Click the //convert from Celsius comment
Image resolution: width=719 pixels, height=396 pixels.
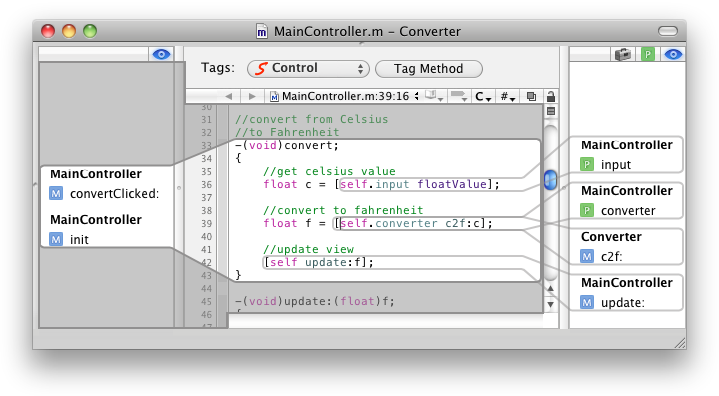click(311, 120)
